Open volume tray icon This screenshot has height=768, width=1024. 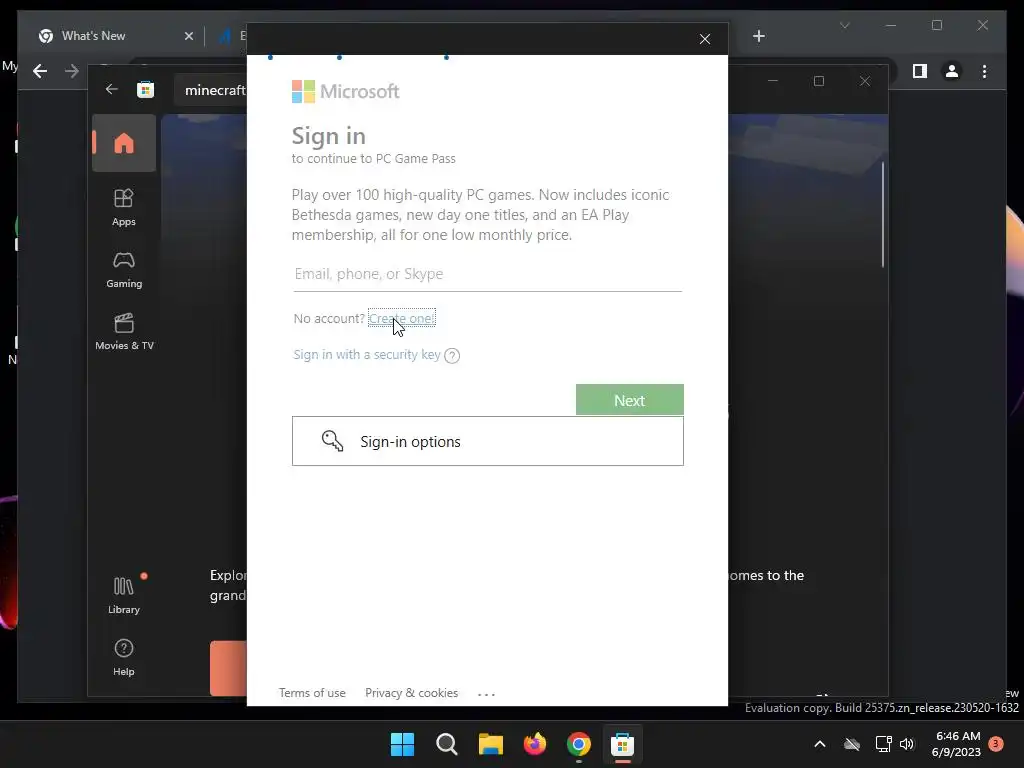(x=907, y=744)
